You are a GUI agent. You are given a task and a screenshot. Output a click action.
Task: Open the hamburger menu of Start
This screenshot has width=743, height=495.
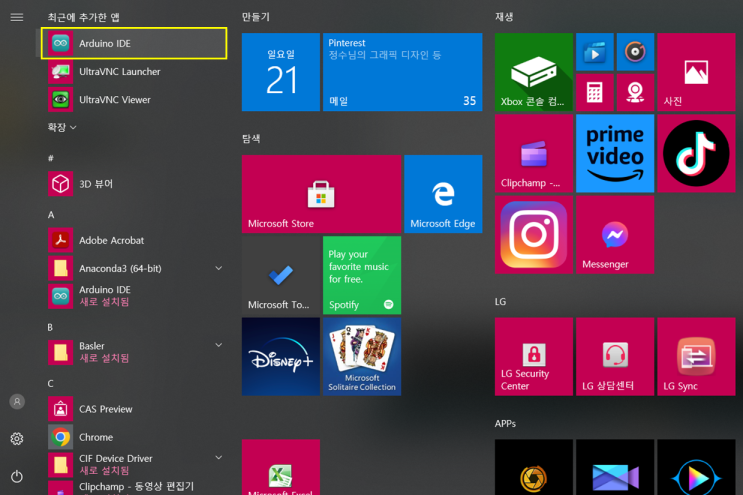pyautogui.click(x=17, y=18)
